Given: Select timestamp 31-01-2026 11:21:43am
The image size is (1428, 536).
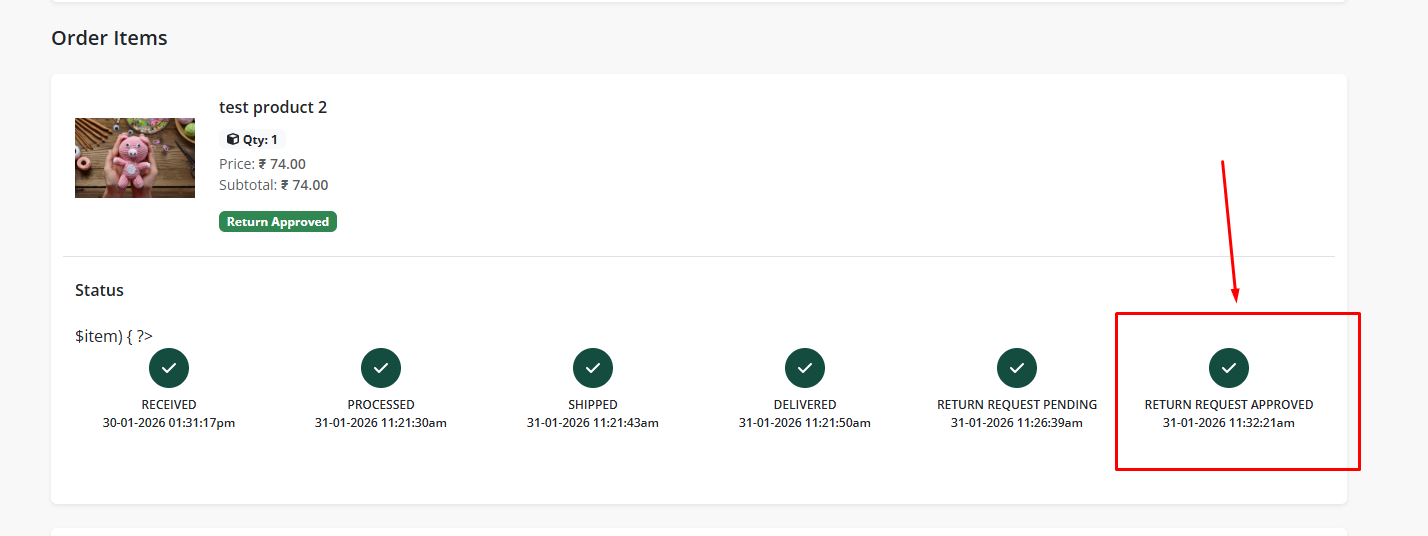Looking at the screenshot, I should pos(593,423).
